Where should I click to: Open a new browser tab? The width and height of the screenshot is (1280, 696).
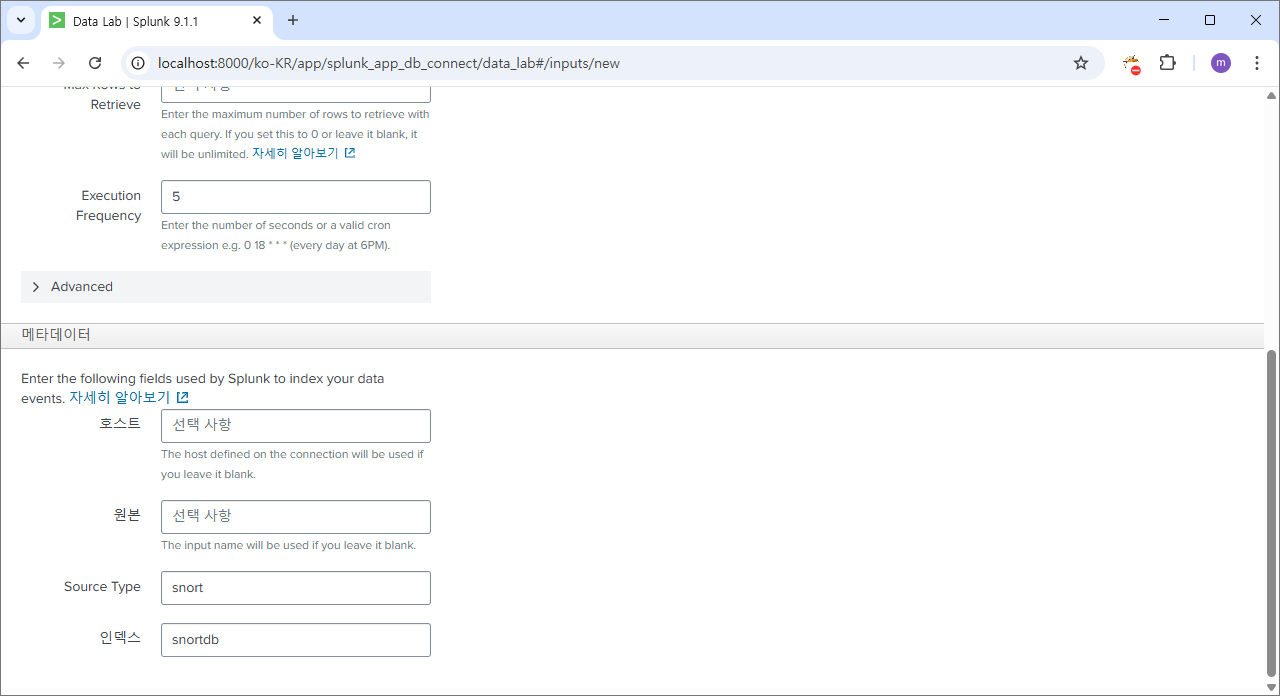293,20
